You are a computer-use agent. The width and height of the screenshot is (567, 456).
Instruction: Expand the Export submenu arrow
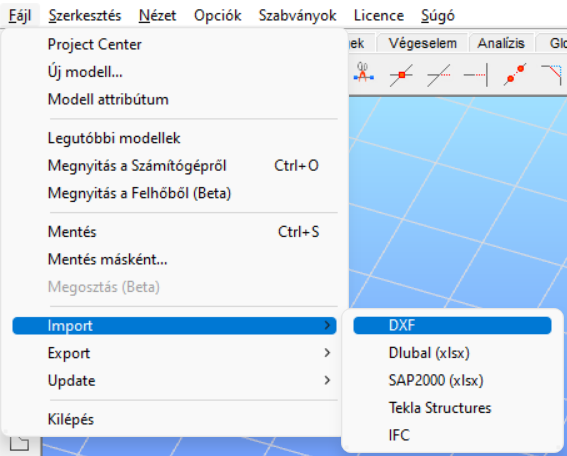pyautogui.click(x=327, y=353)
